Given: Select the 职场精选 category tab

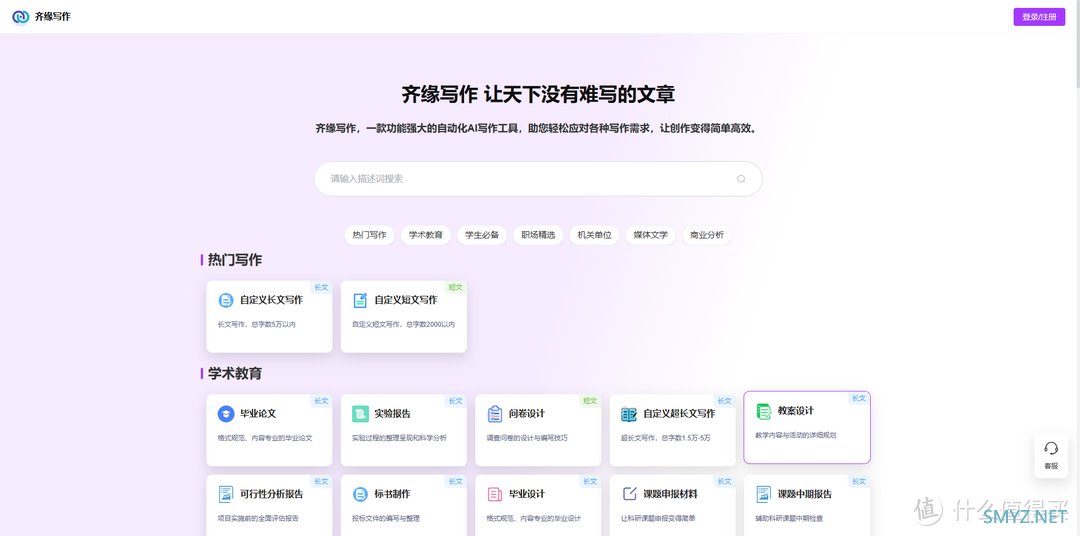Looking at the screenshot, I should pos(539,235).
